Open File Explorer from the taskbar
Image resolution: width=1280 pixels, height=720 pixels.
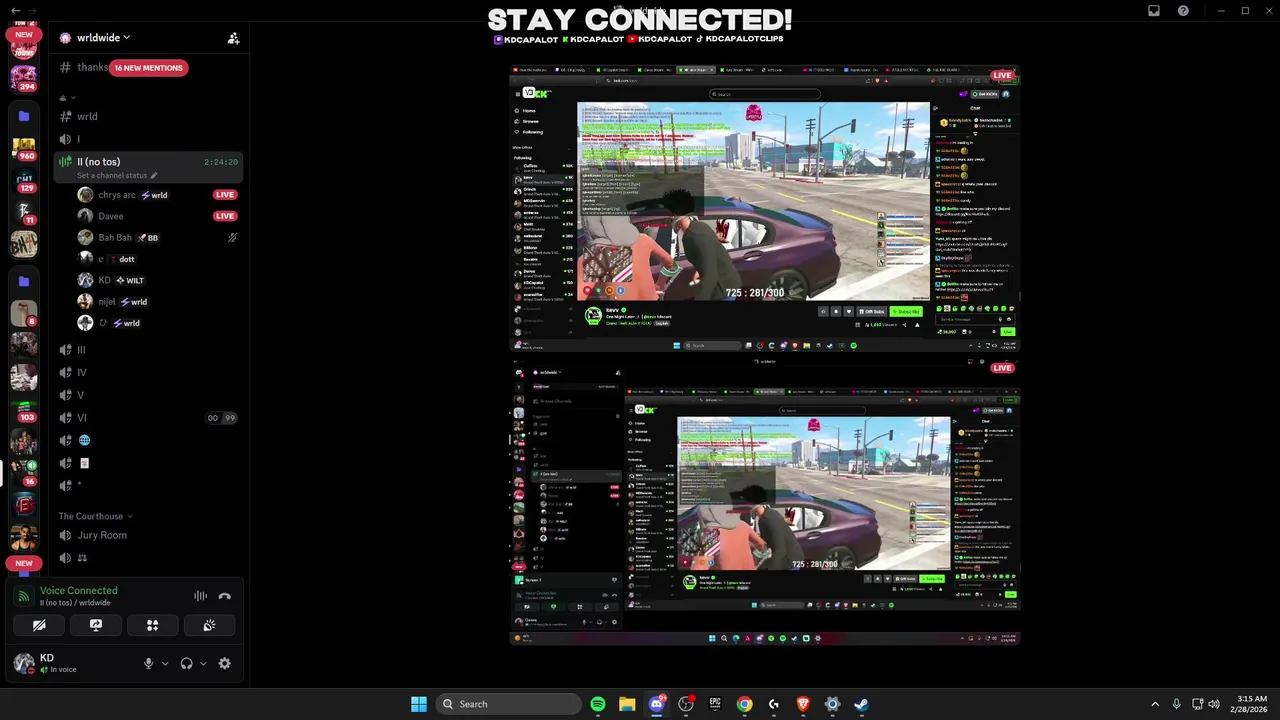pos(627,704)
